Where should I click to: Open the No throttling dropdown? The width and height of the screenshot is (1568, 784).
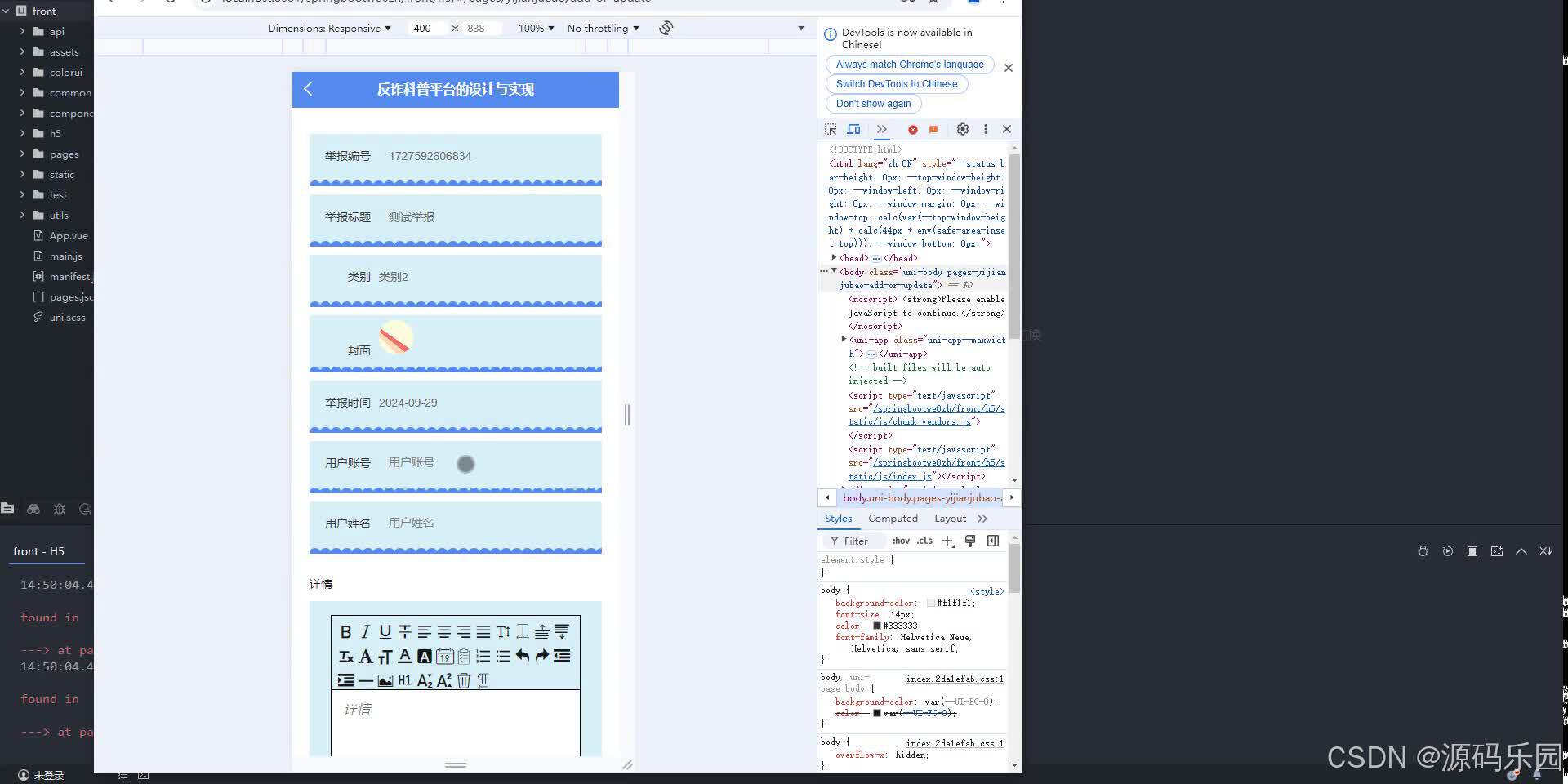602,28
